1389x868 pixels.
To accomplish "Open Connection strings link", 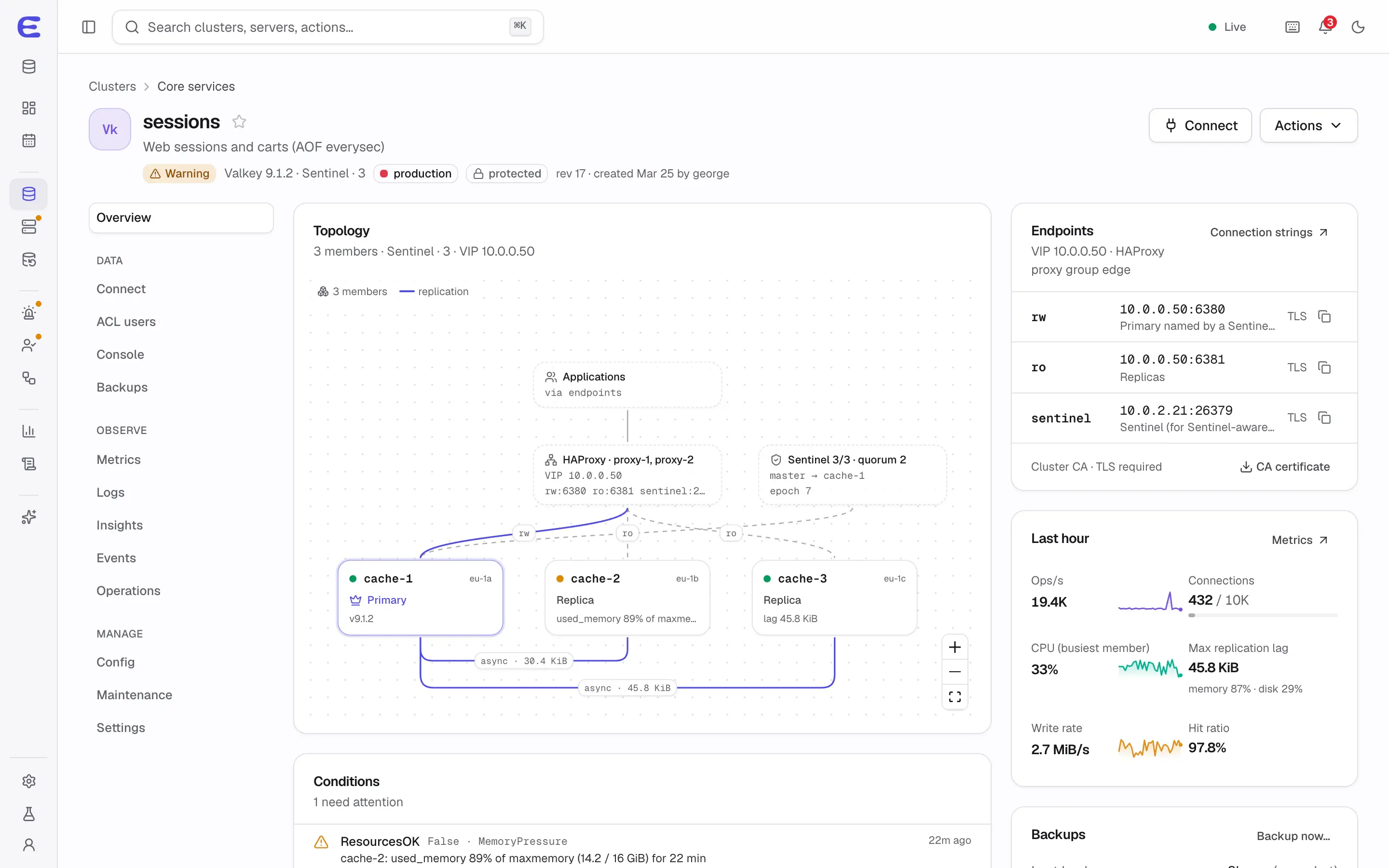I will [1268, 232].
